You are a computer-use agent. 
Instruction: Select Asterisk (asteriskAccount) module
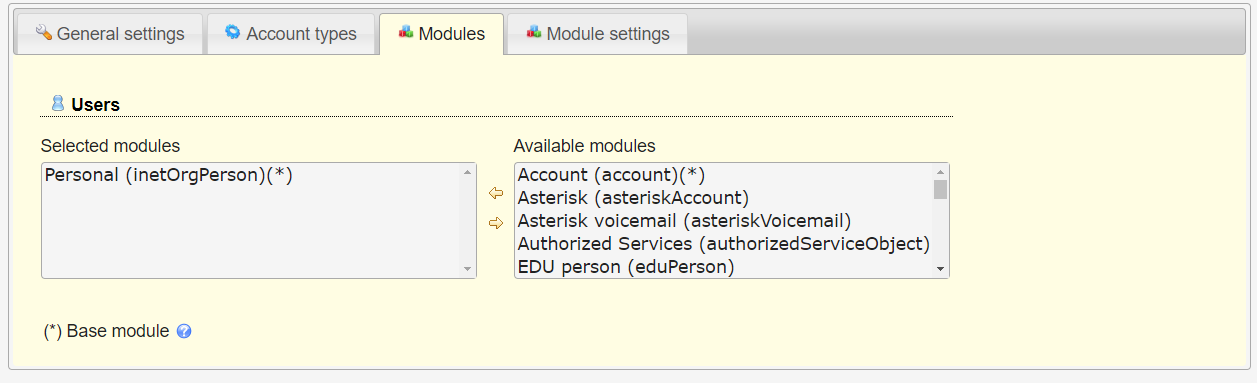point(724,198)
